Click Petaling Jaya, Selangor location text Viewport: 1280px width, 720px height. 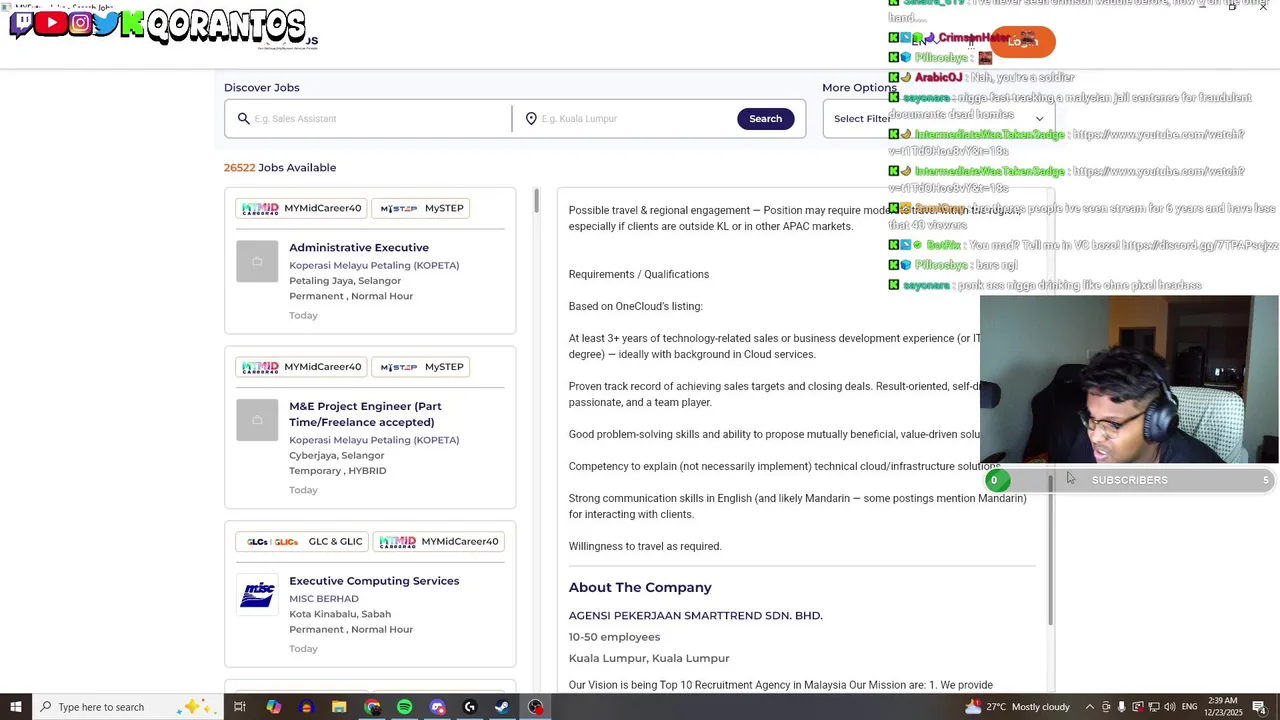(345, 281)
